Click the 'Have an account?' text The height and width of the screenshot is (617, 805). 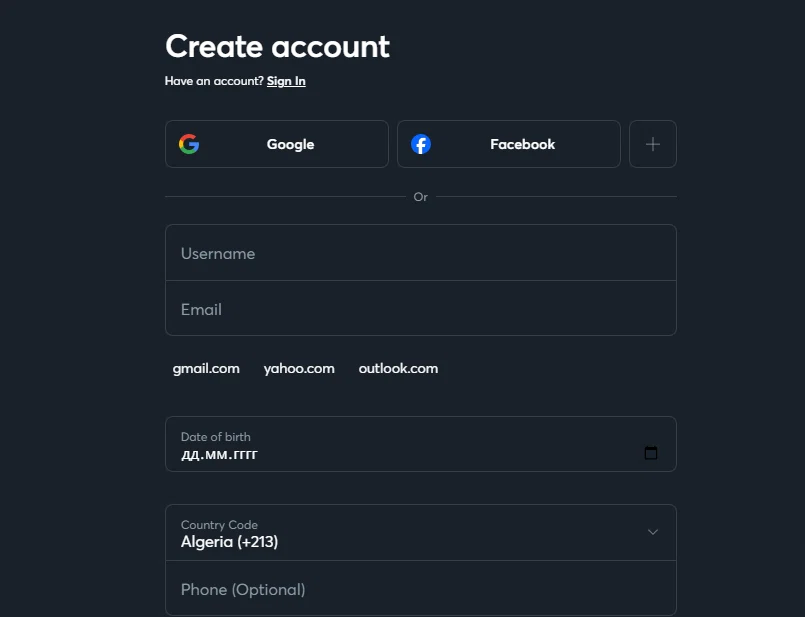214,81
